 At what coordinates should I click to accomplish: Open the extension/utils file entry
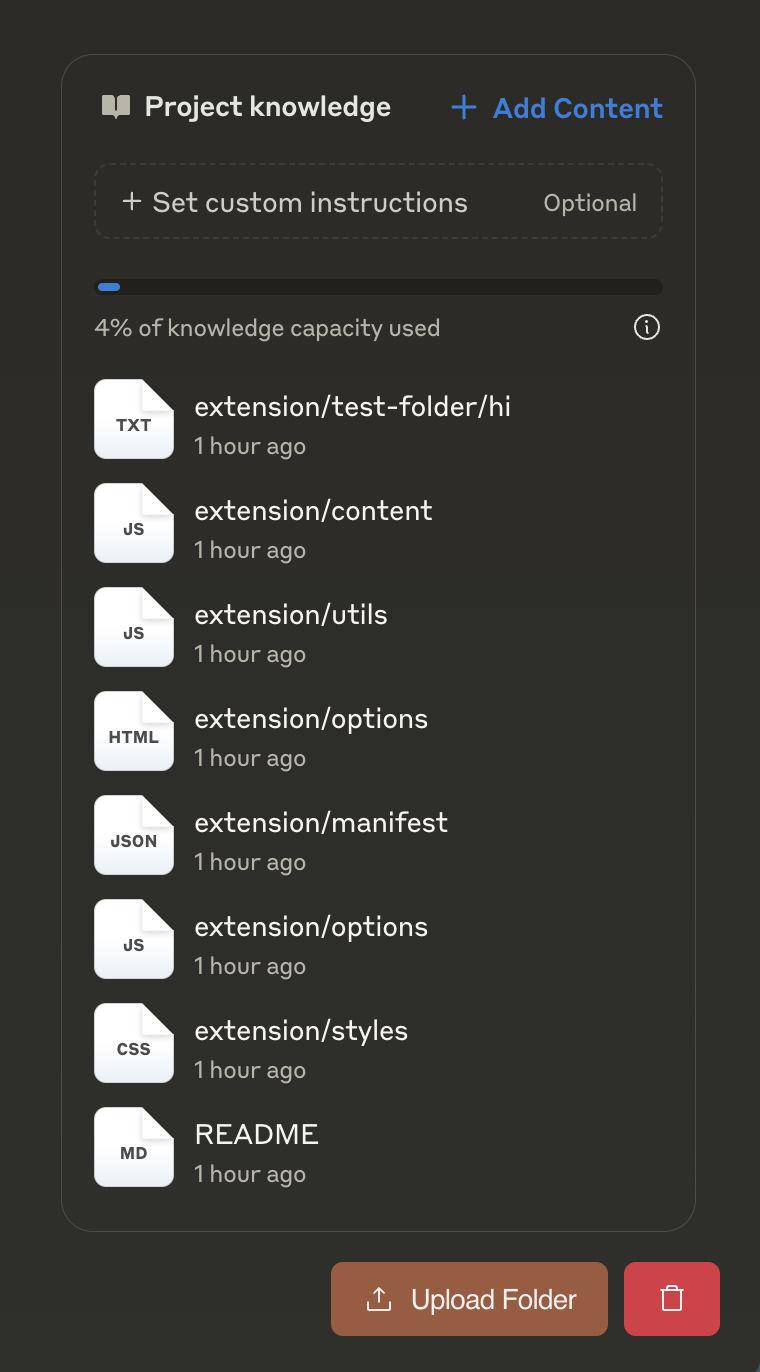point(378,627)
